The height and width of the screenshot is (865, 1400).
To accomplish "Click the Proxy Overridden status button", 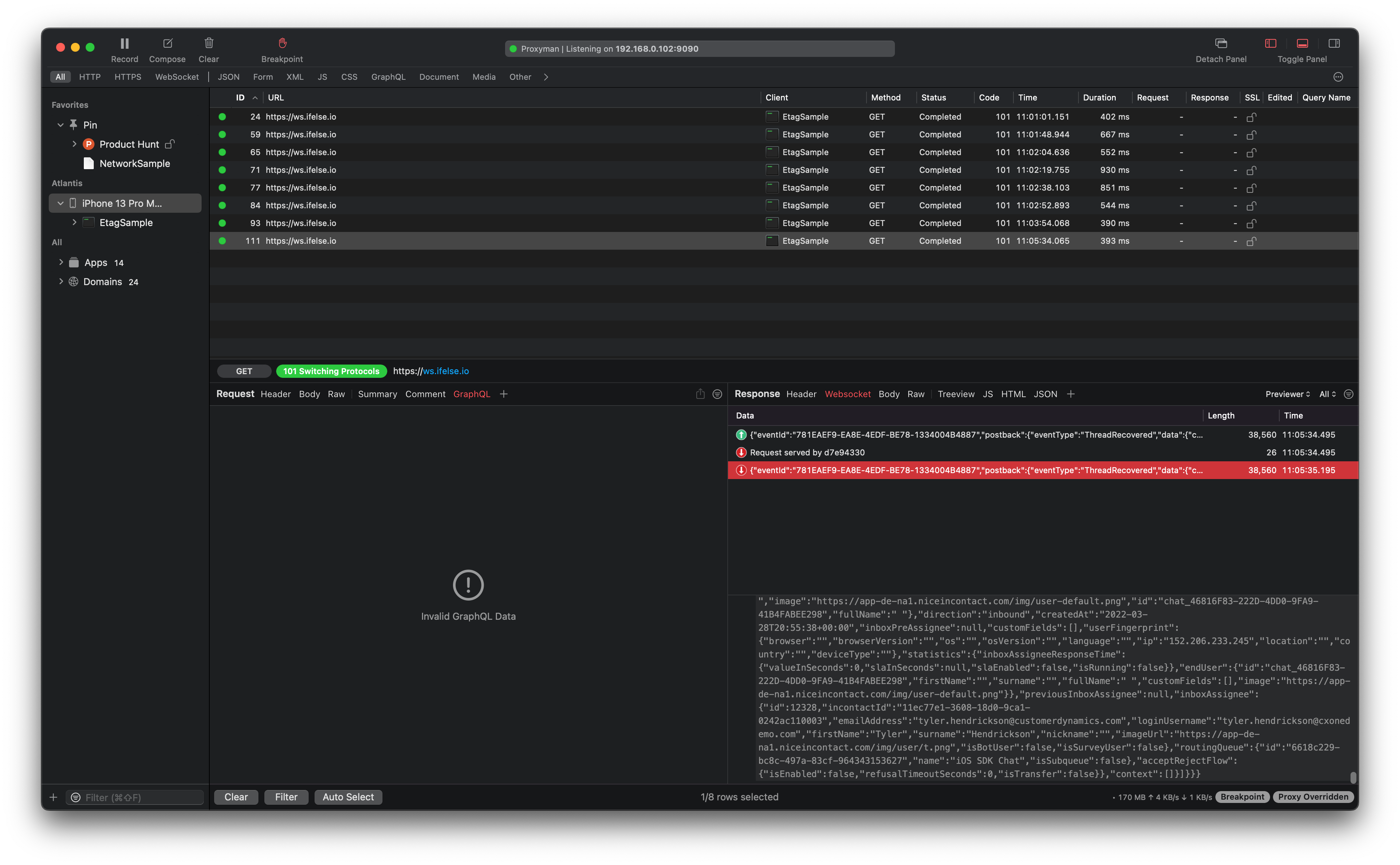I will [1312, 797].
